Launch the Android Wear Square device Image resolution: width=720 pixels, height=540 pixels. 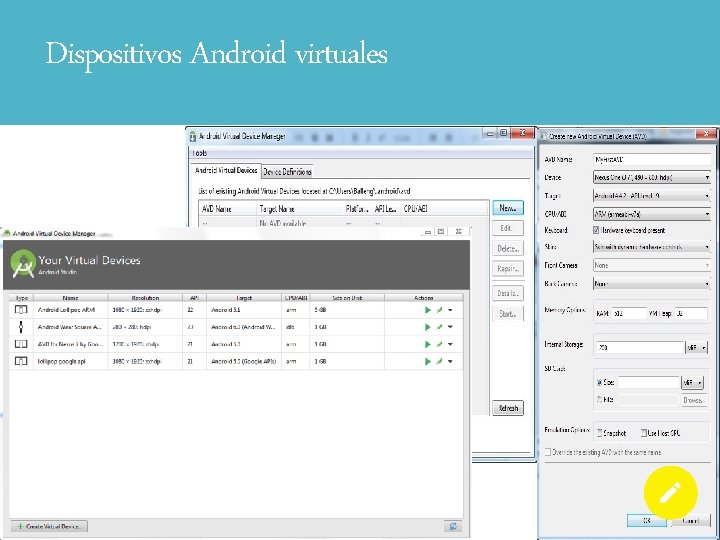point(428,327)
